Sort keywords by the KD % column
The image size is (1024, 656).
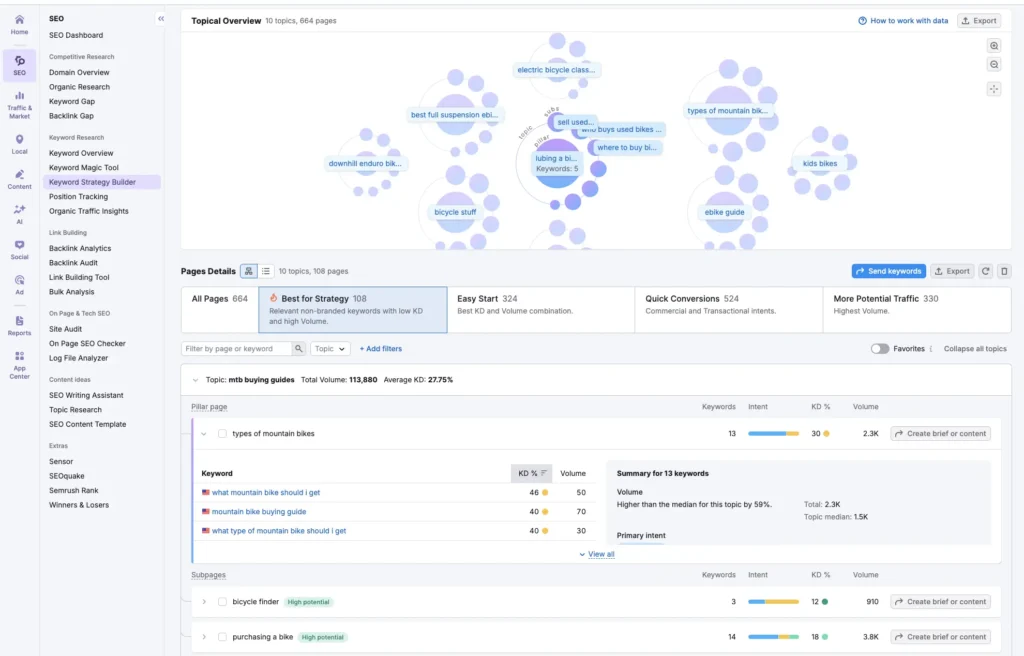tap(529, 472)
